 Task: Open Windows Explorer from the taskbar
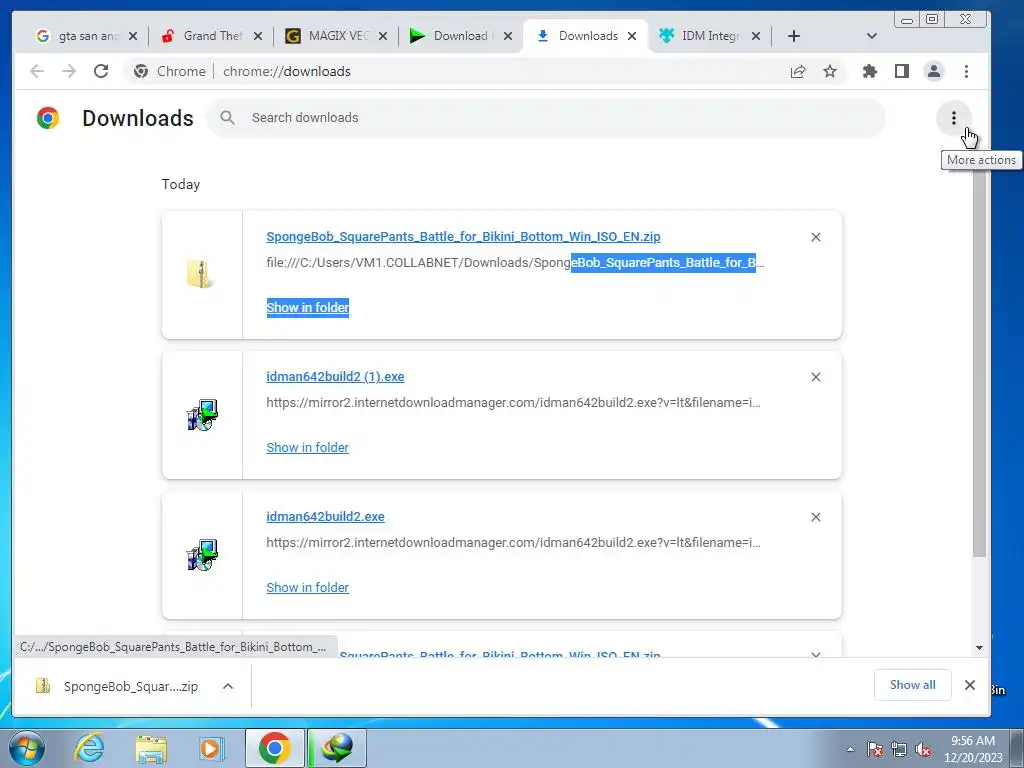151,748
